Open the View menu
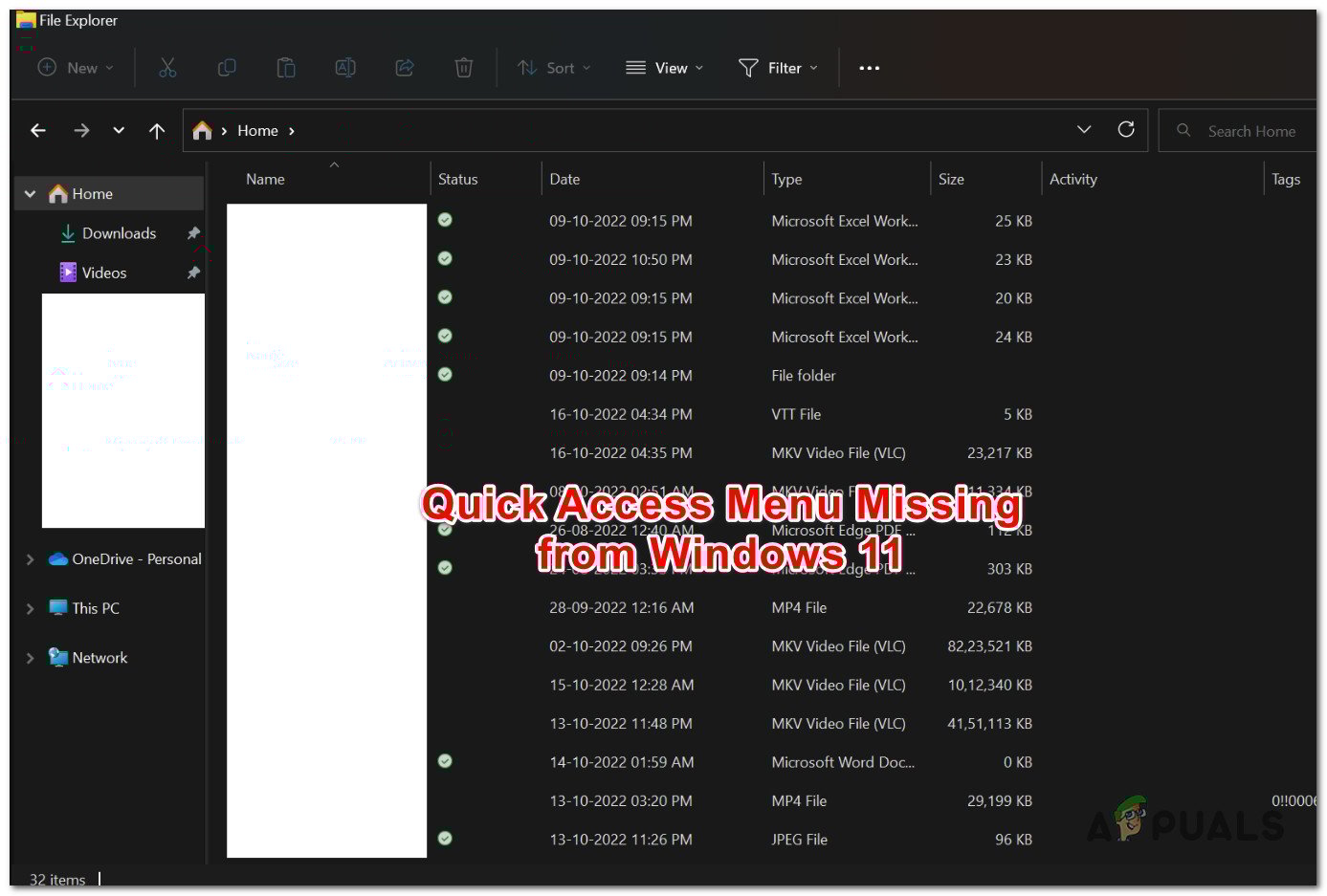Viewport: 1327px width, 896px height. pos(664,67)
